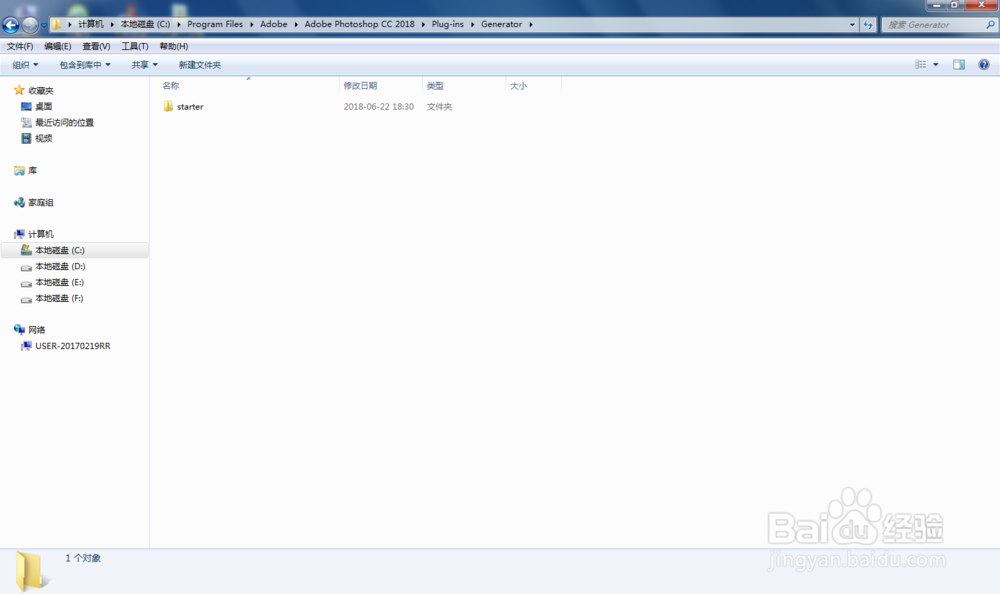Select Generator in the address breadcrumb
The width and height of the screenshot is (1000, 594).
[x=501, y=24]
